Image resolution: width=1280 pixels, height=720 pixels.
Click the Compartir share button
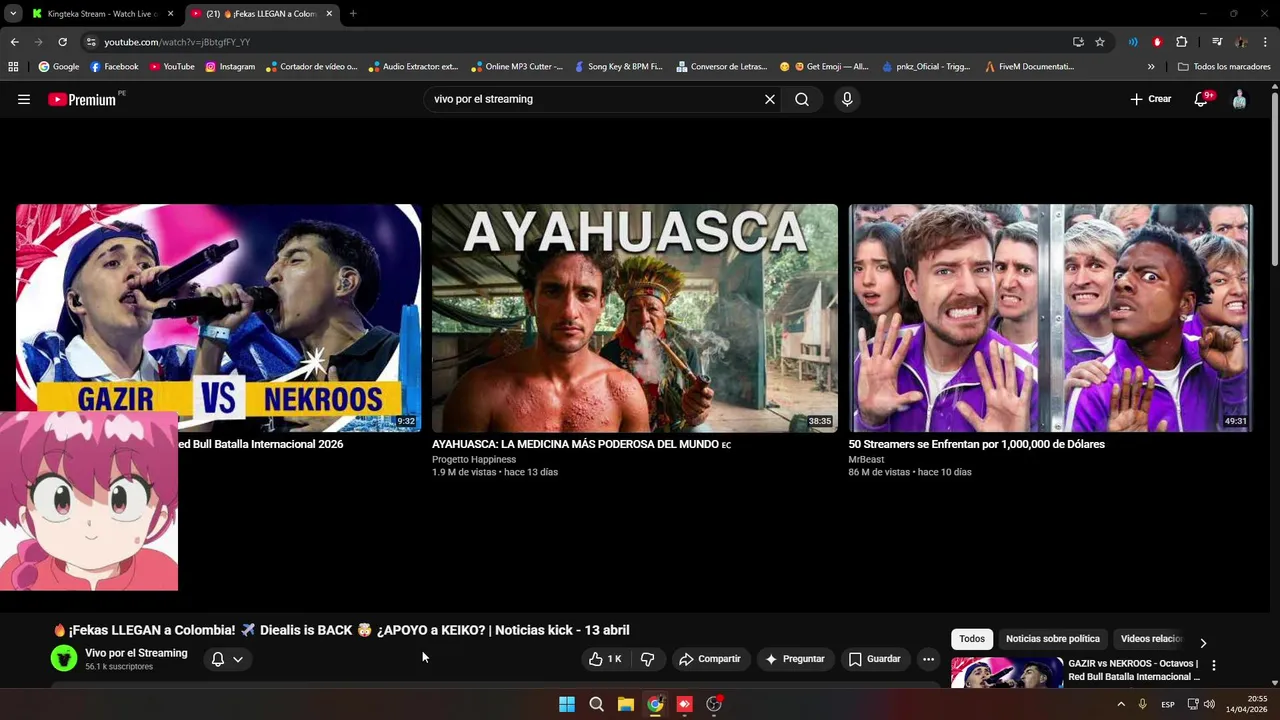(x=709, y=659)
